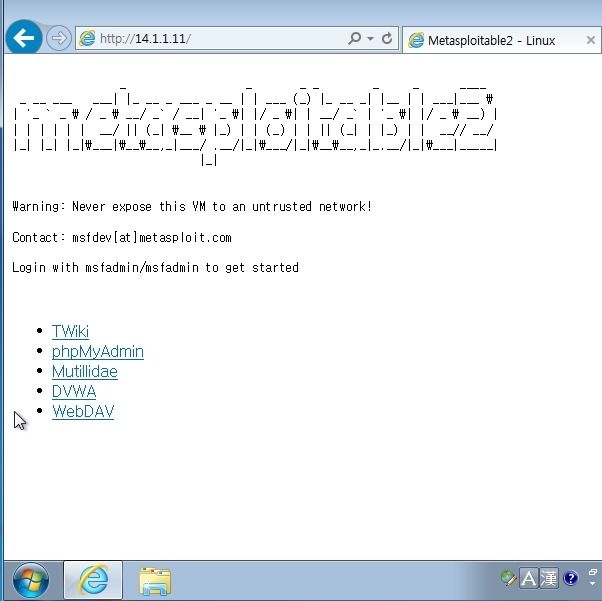Click the search magnifier in address bar
The width and height of the screenshot is (602, 601).
point(354,38)
